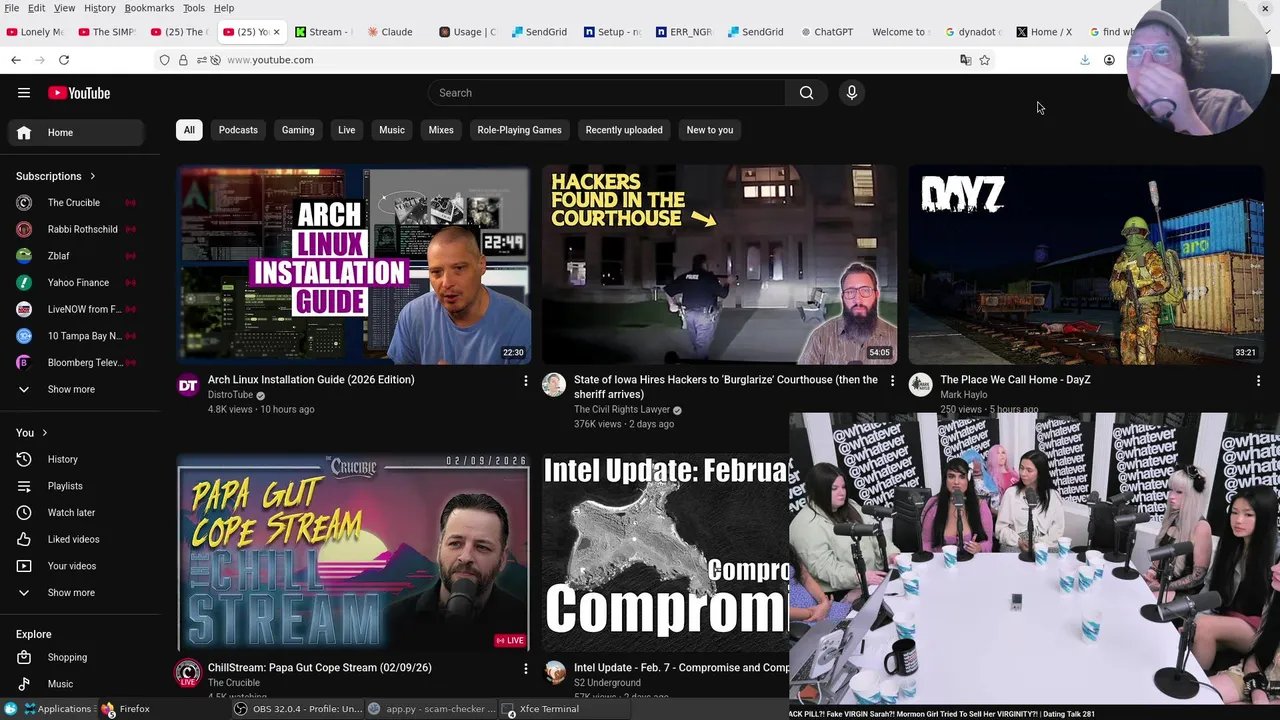Expand the Subscriptions section chevron
Screen dimensions: 1280x720
point(93,176)
